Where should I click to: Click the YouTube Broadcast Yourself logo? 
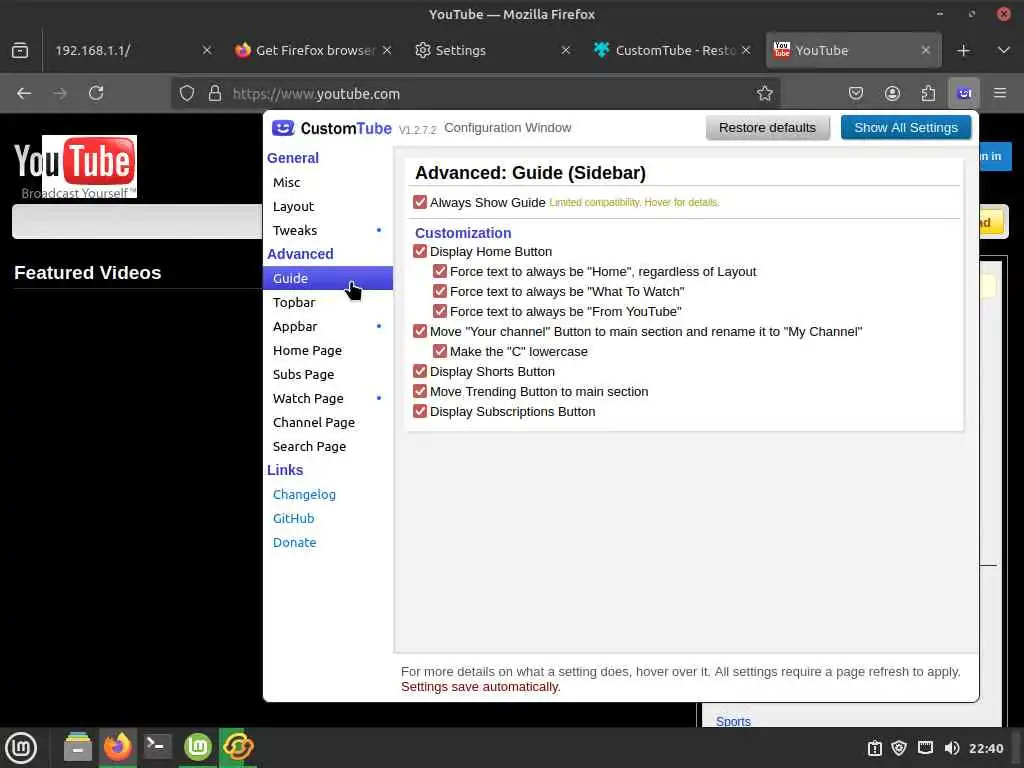(76, 167)
